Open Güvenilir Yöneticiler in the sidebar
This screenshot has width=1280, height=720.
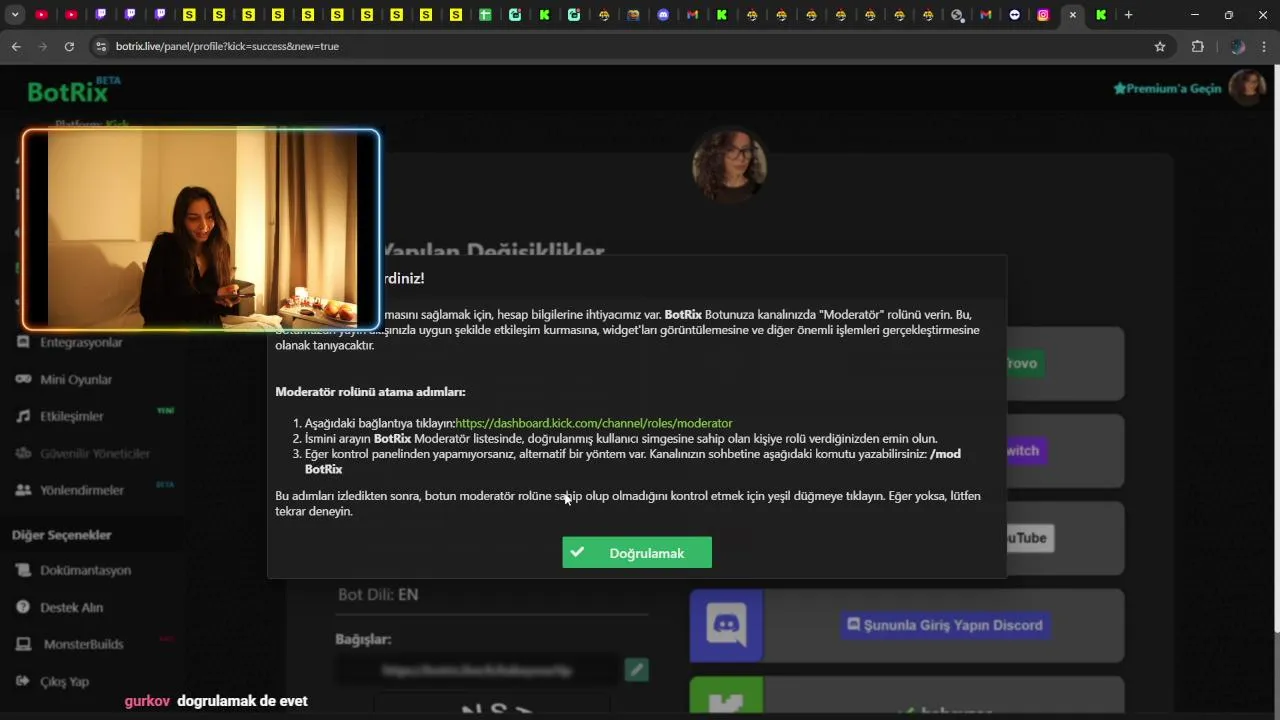point(95,453)
